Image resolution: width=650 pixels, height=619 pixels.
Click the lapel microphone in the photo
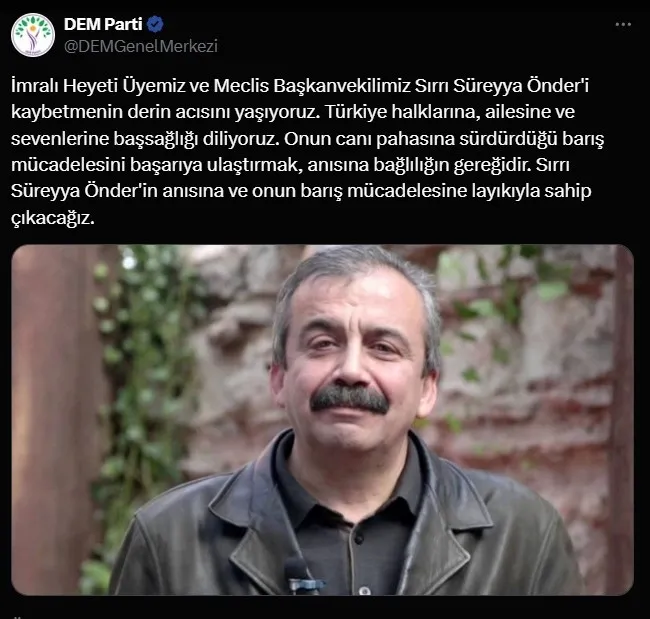[x=302, y=577]
